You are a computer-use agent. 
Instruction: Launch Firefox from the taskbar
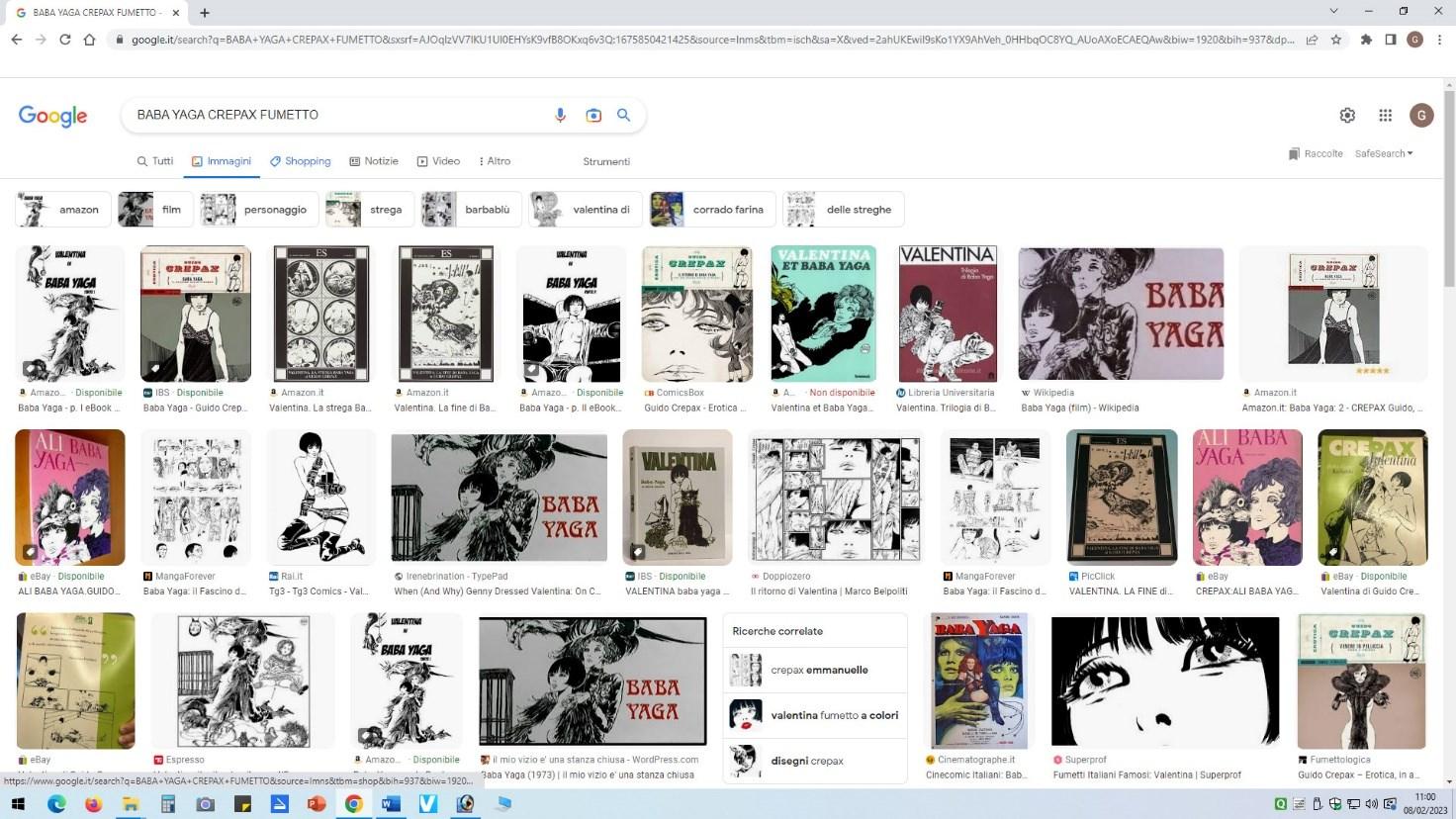(x=93, y=804)
